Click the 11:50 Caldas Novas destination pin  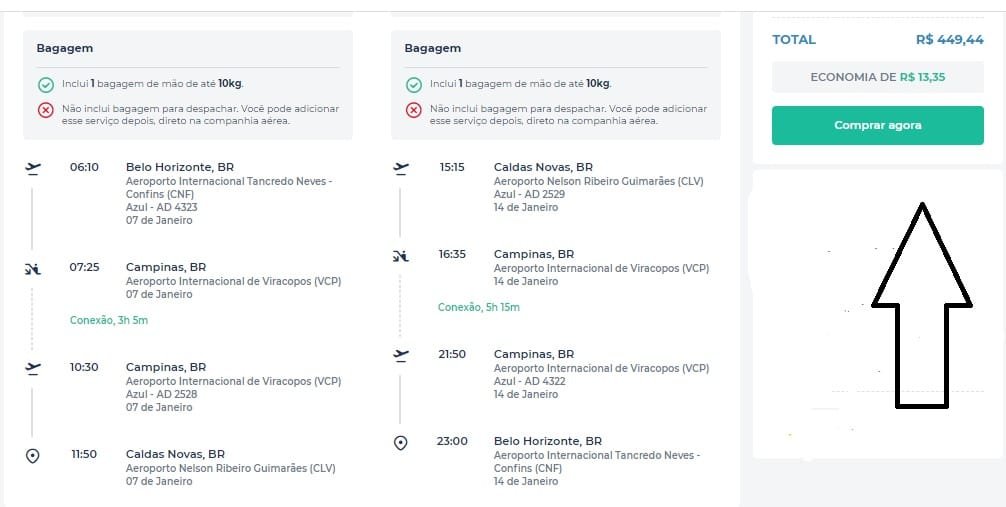point(33,456)
